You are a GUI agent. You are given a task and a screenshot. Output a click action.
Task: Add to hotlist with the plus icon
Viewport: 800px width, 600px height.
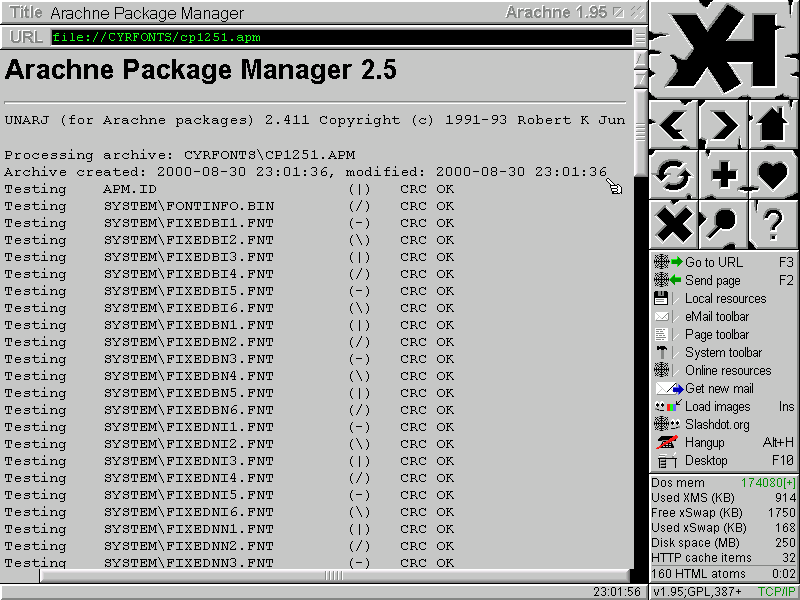tap(723, 175)
